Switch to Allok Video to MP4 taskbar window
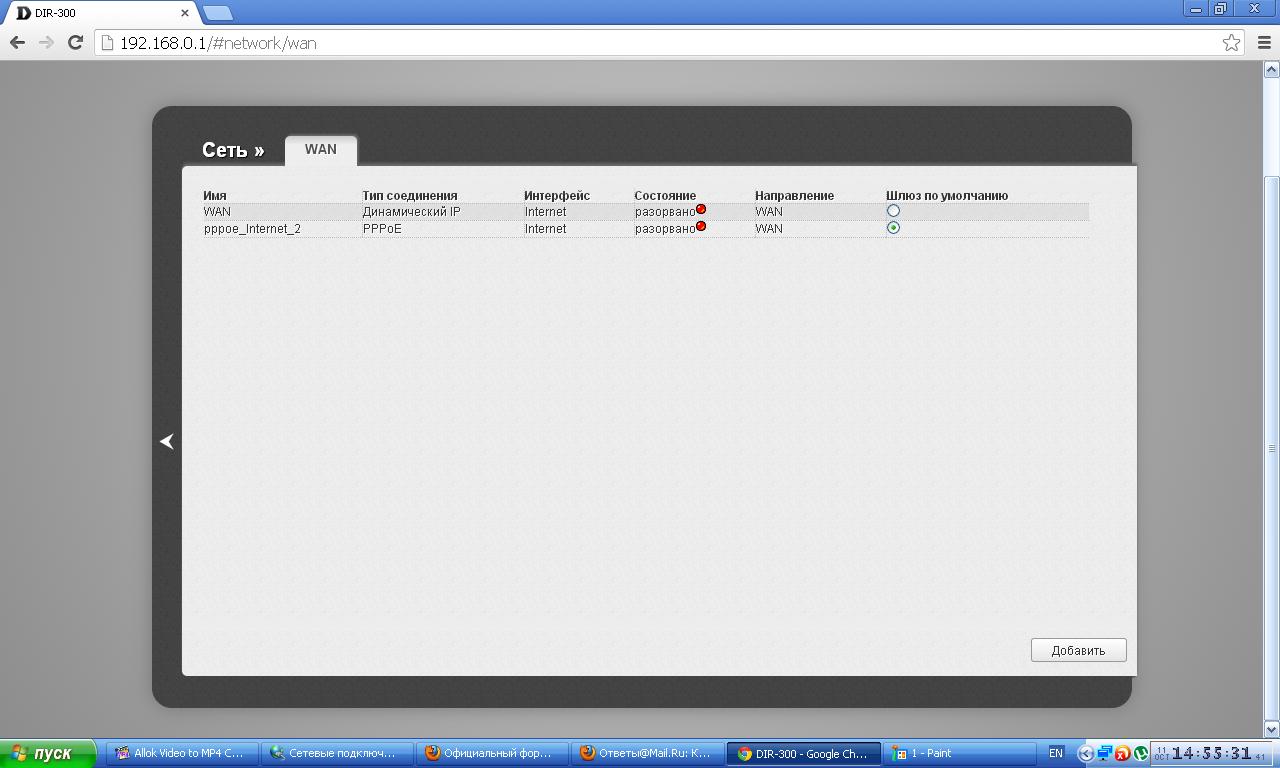This screenshot has height=768, width=1280. point(182,754)
